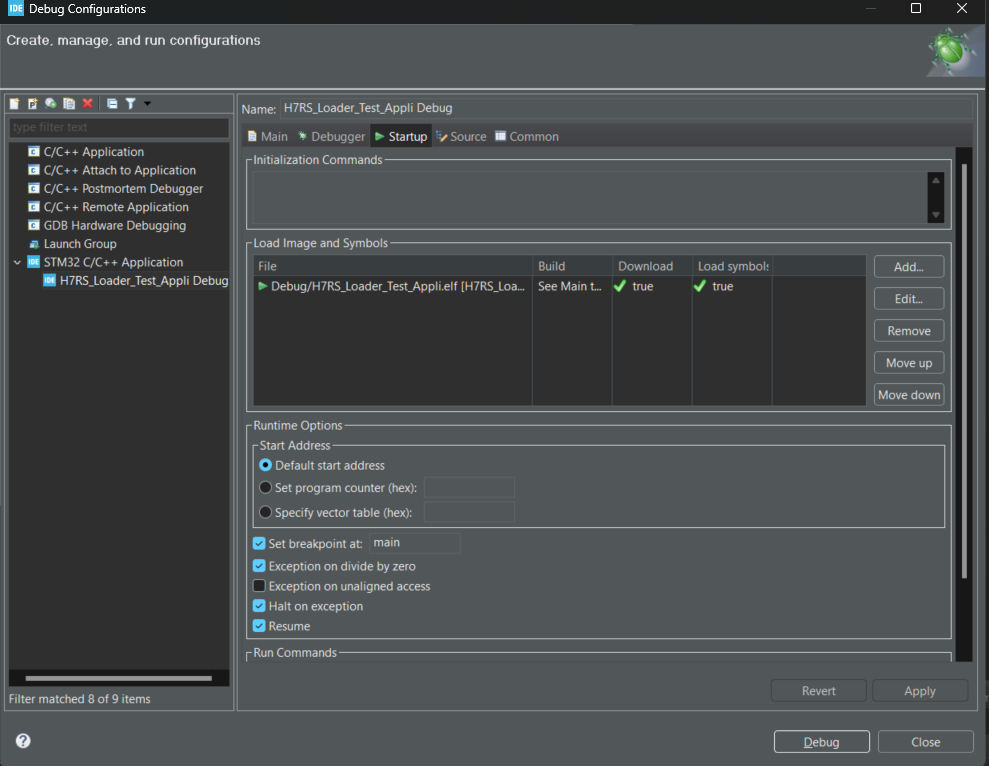Duplicate the selected launch configuration
The height and width of the screenshot is (766, 989).
click(x=69, y=104)
